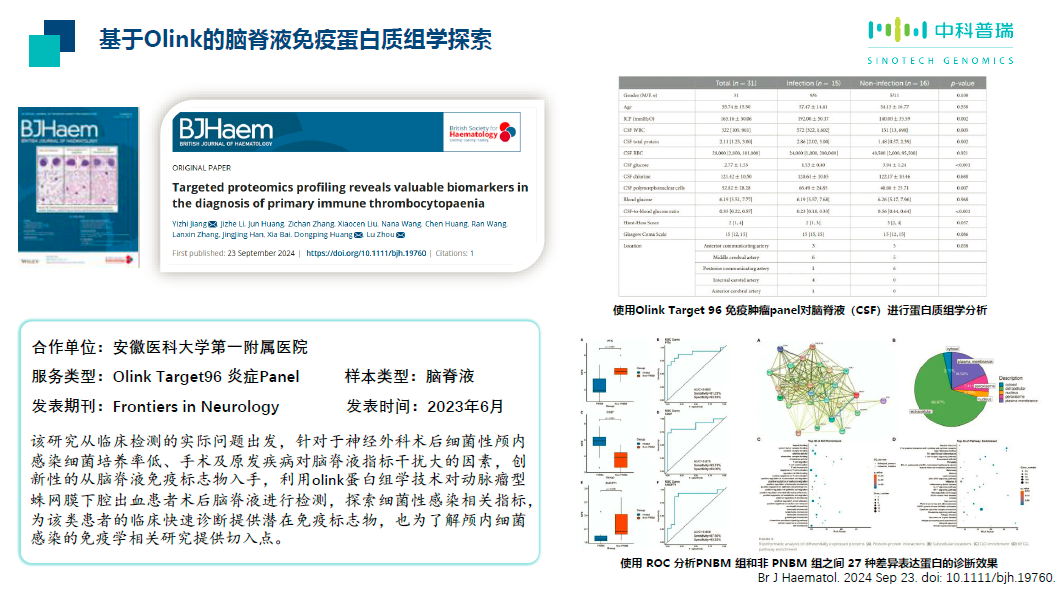This screenshot has height=592, width=1062.
Task: Click the BJHaem logo in the article banner
Action: [225, 130]
